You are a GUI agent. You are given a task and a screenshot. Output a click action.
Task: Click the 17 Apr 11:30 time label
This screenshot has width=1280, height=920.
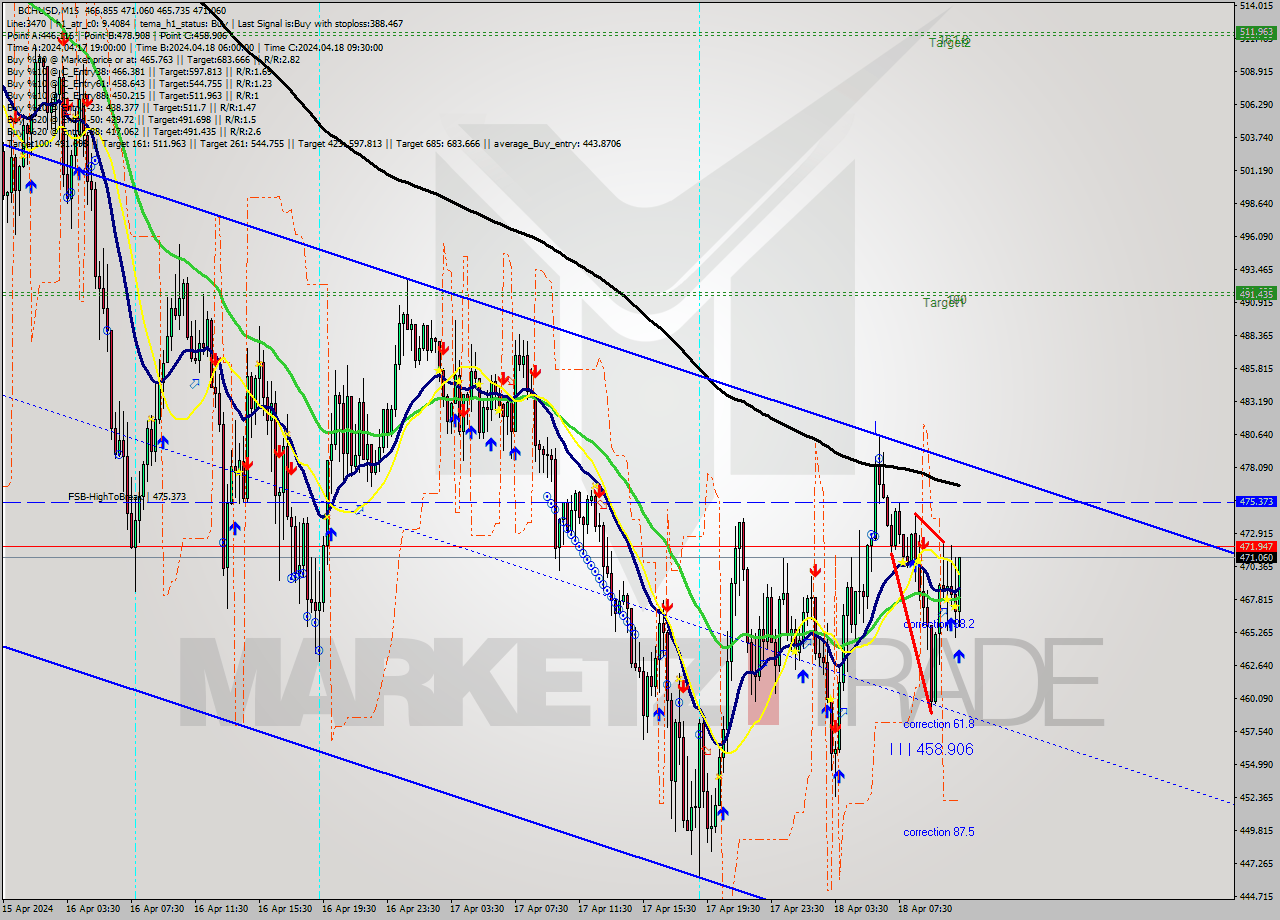pyautogui.click(x=605, y=909)
